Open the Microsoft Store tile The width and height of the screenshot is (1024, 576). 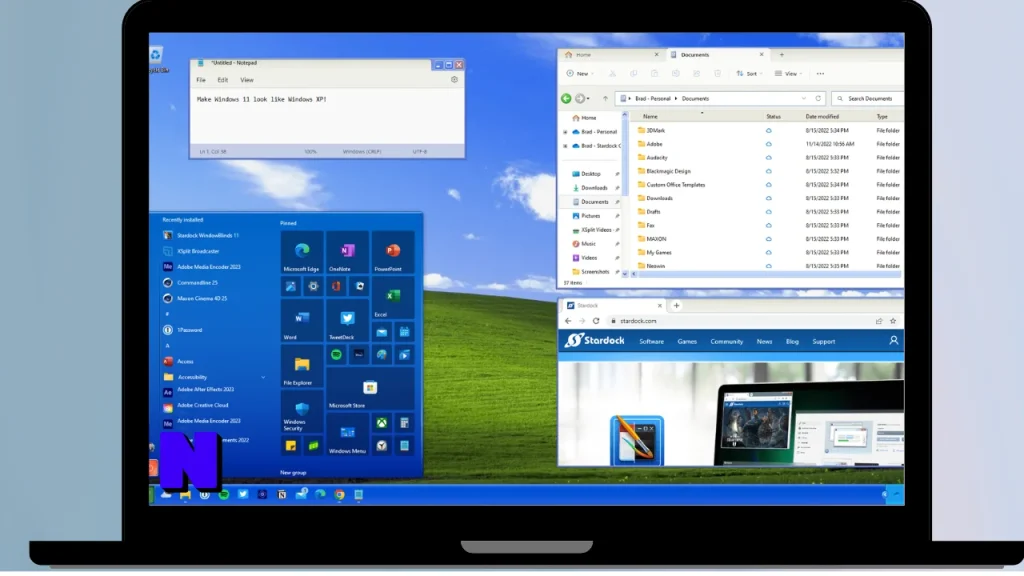pos(370,389)
